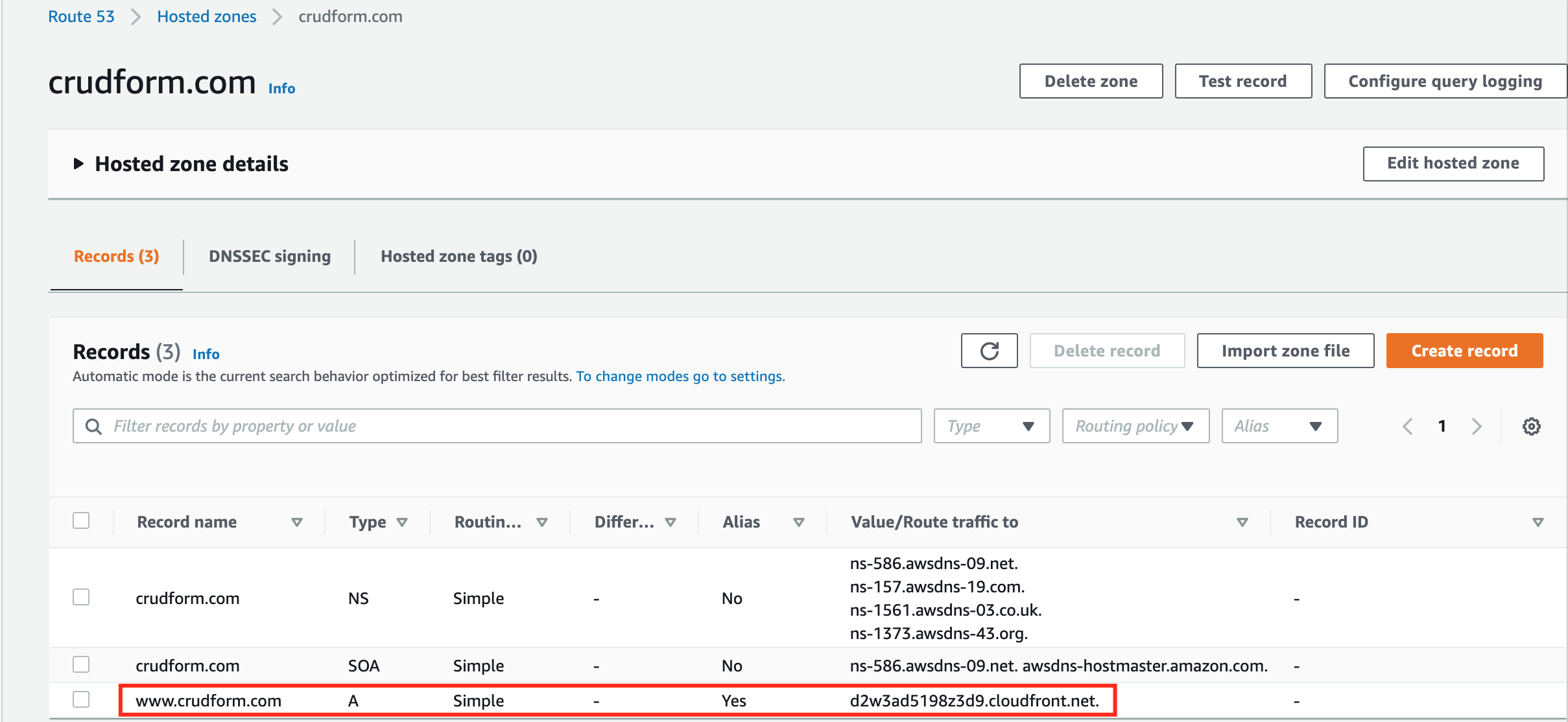Click the Create record button
Screen dimensions: 1568x722
(1464, 351)
